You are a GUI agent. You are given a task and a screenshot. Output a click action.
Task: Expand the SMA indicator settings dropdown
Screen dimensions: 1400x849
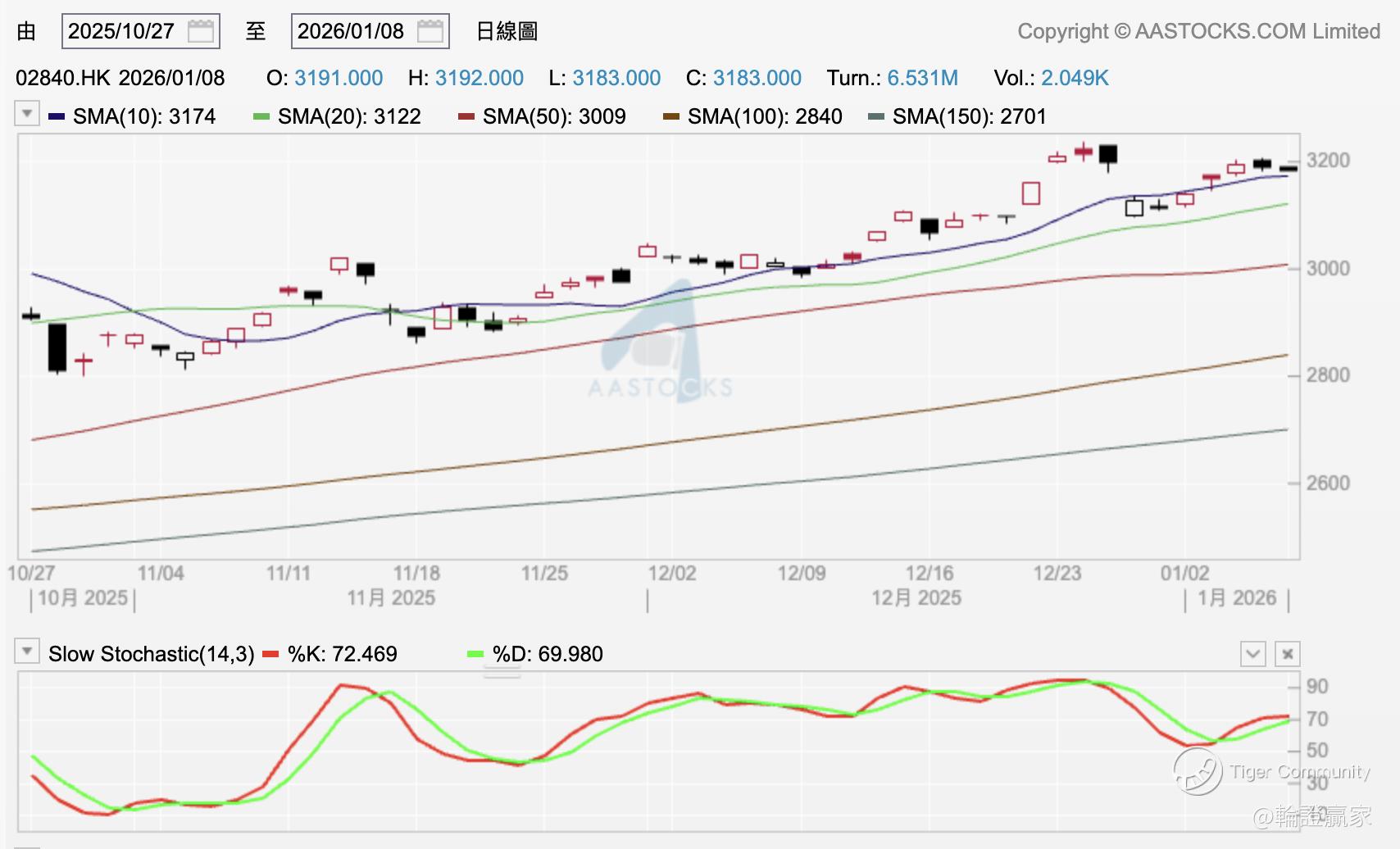[x=27, y=114]
